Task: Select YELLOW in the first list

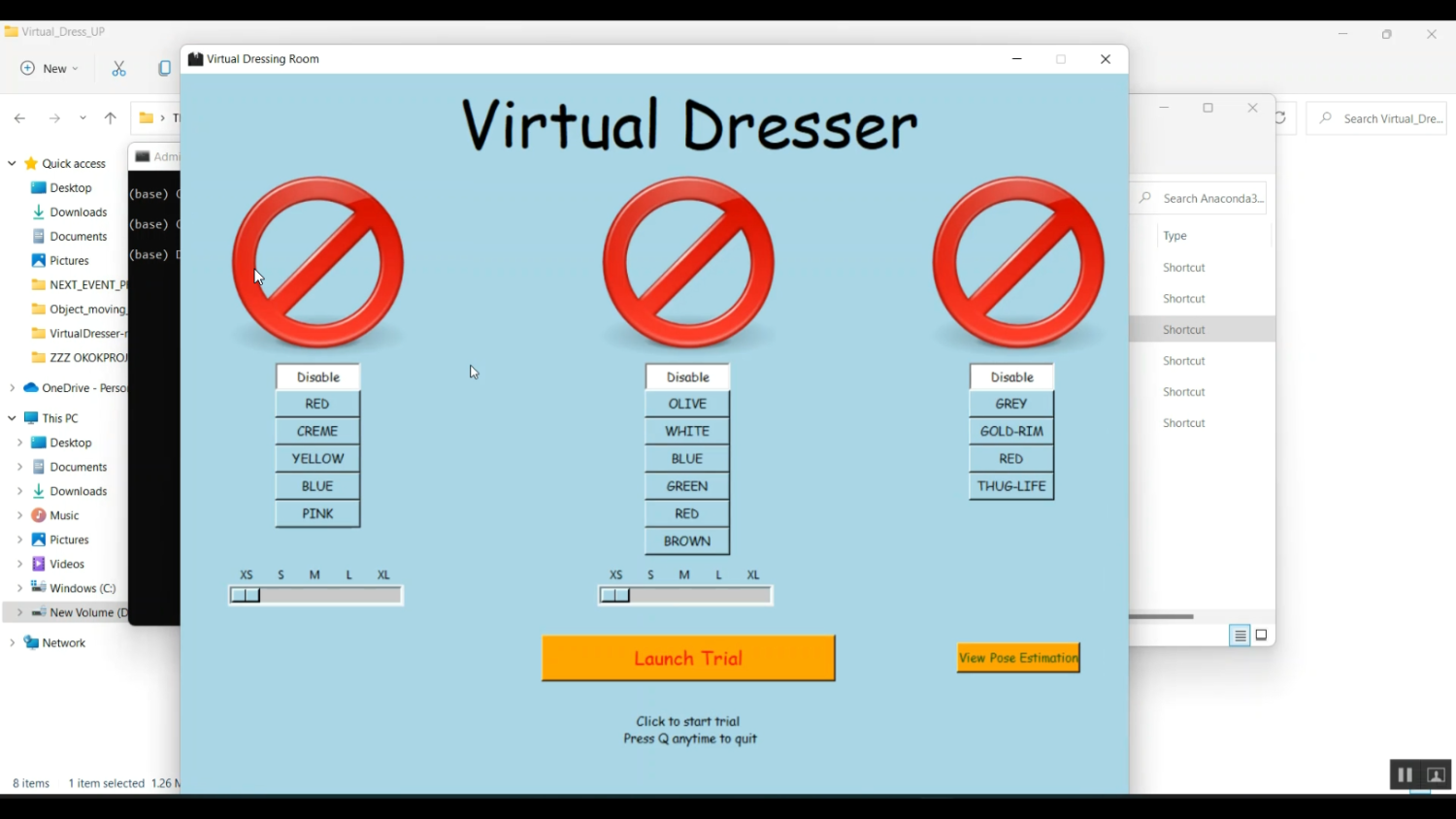Action: click(317, 459)
